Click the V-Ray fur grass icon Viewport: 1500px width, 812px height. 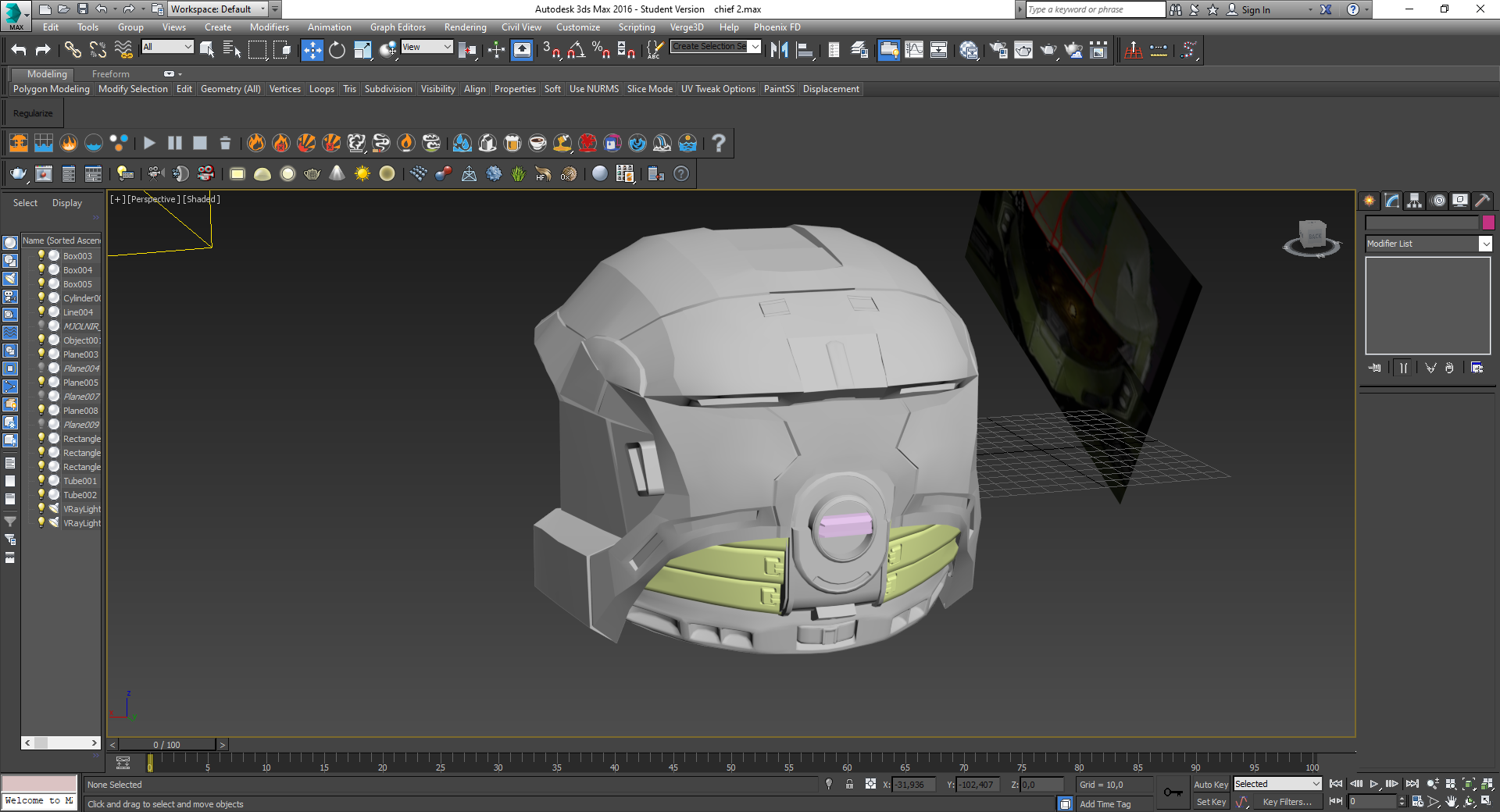coord(518,174)
